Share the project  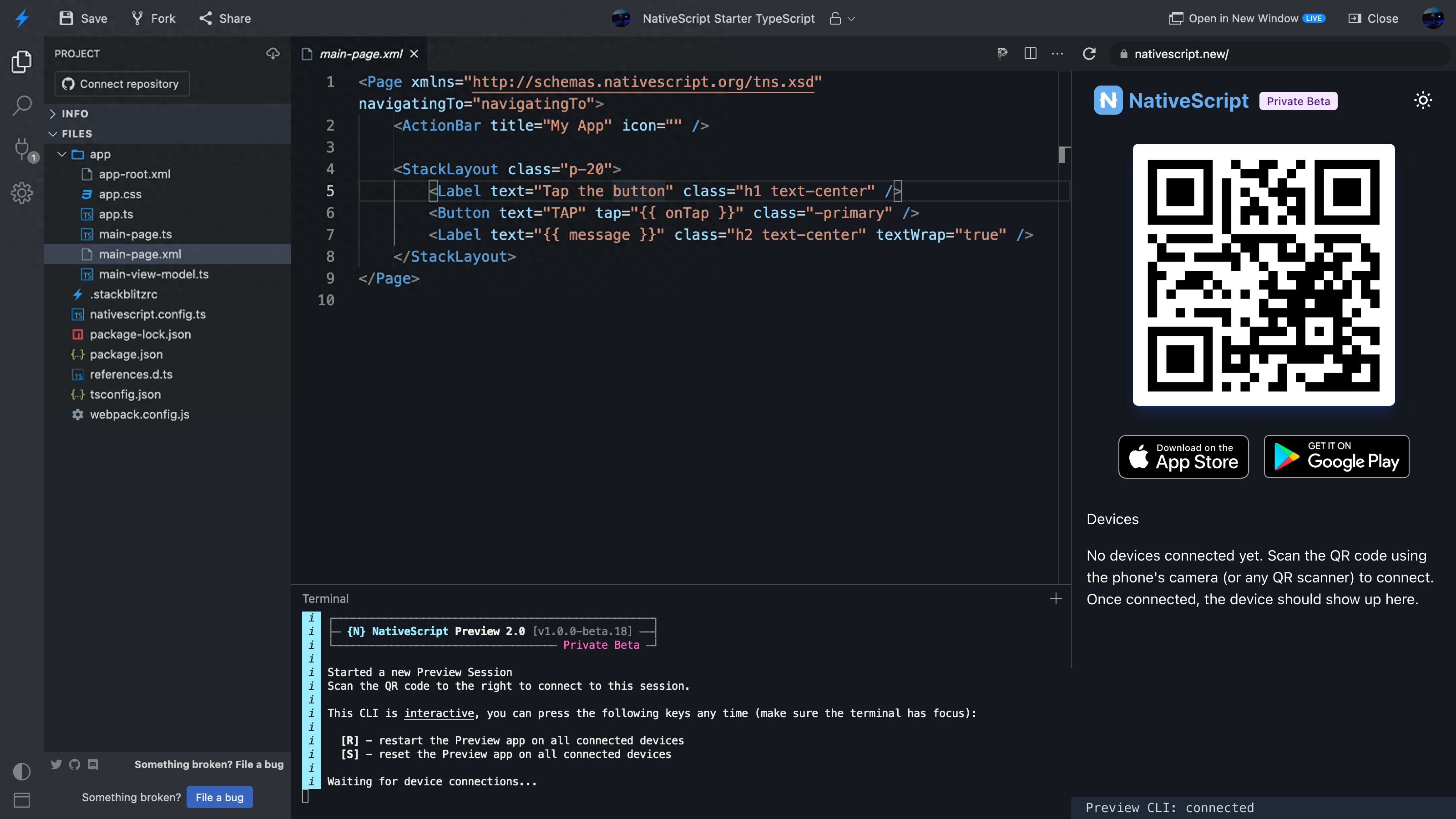click(x=225, y=18)
